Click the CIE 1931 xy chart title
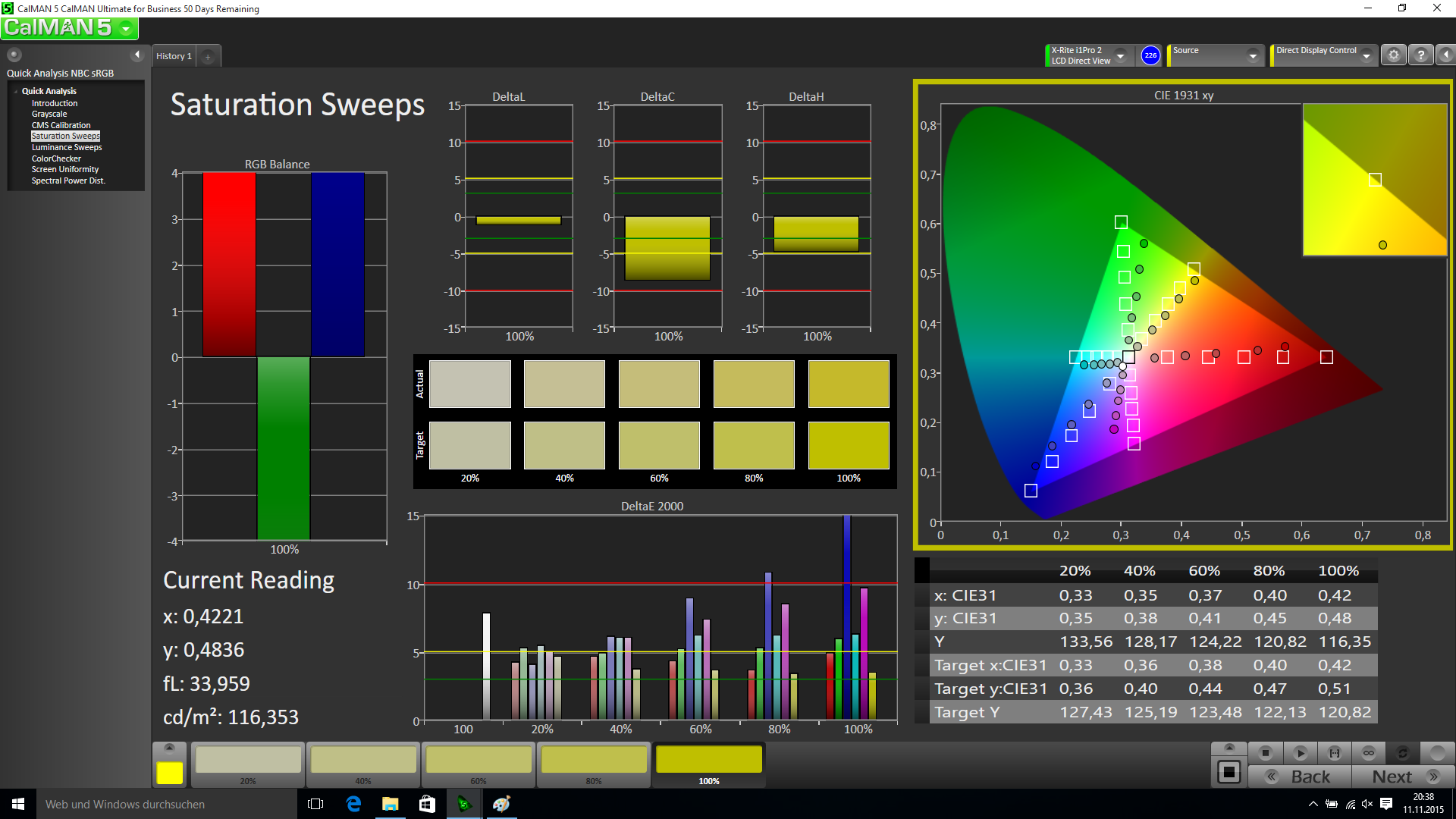1456x819 pixels. point(1184,96)
